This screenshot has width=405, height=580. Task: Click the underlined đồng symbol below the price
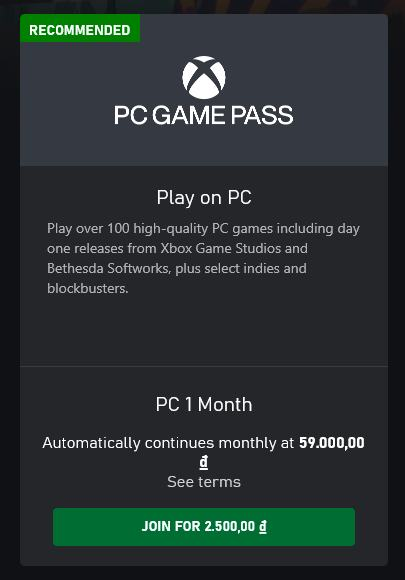[x=204, y=462]
